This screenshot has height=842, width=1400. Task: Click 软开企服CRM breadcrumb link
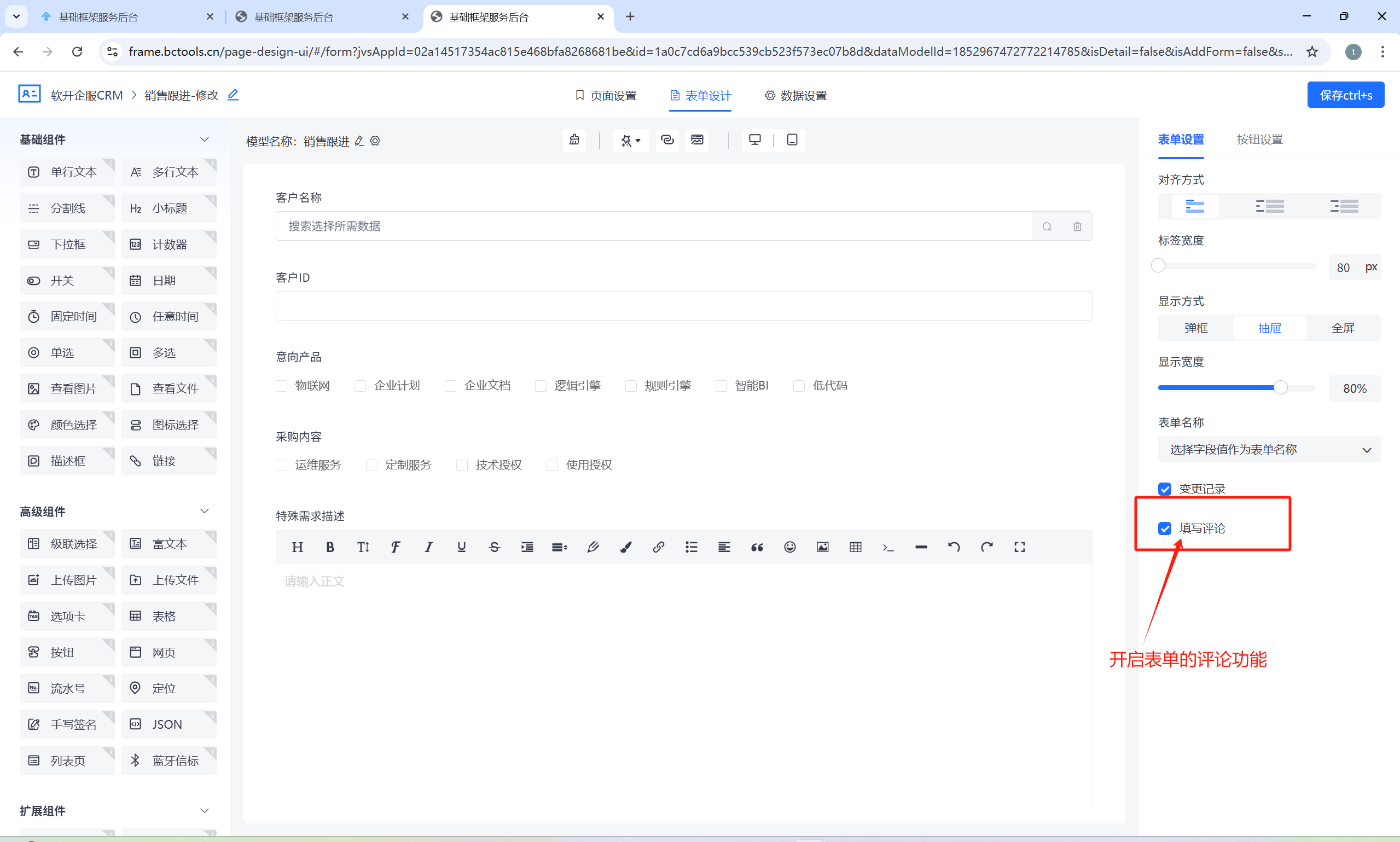[87, 95]
